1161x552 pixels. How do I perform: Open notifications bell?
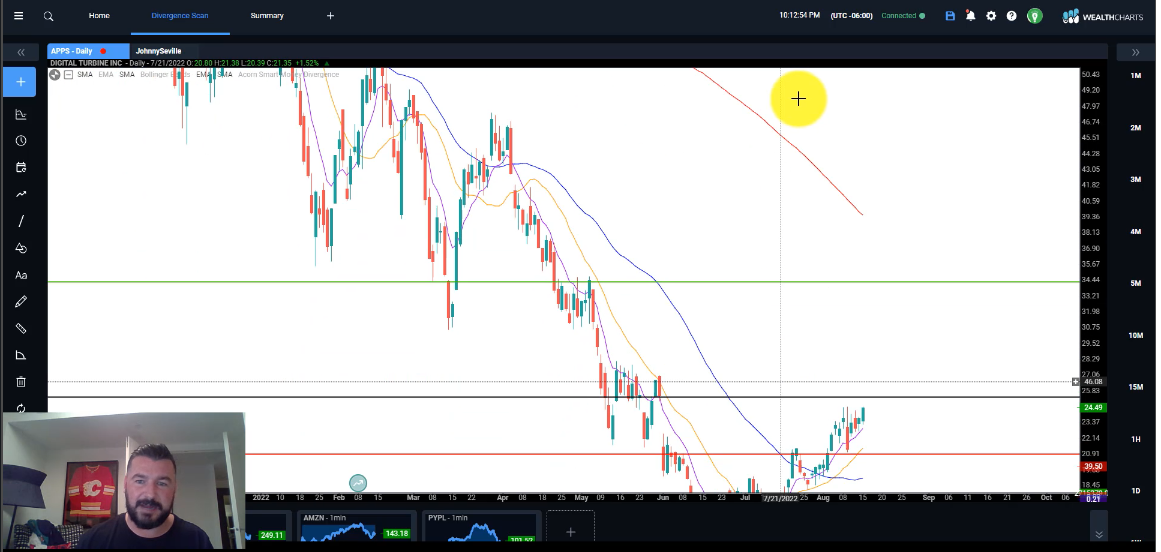[x=970, y=16]
